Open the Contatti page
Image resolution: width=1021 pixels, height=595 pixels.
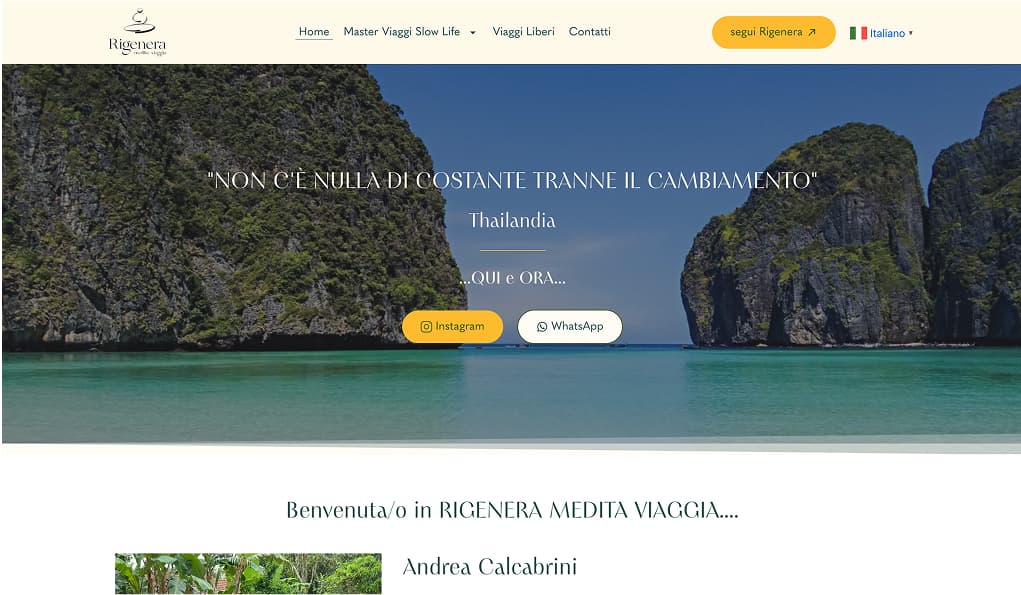coord(589,31)
